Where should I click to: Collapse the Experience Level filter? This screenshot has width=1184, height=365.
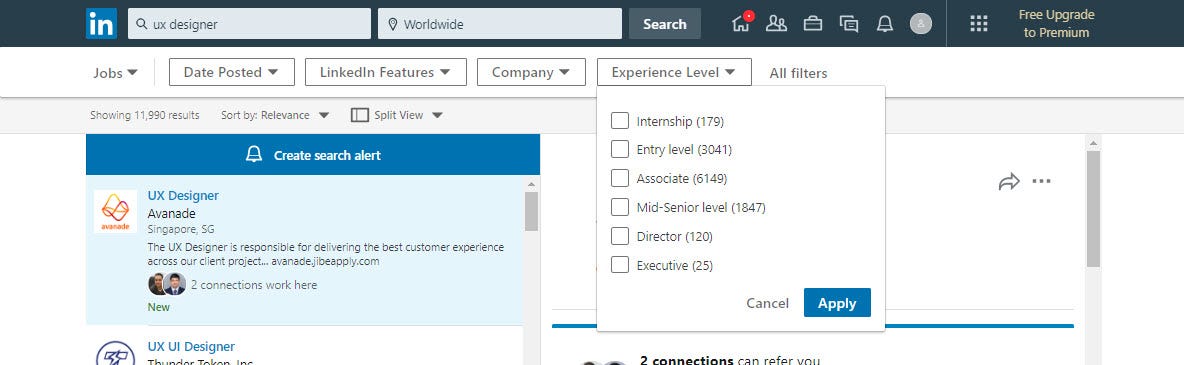tap(674, 72)
